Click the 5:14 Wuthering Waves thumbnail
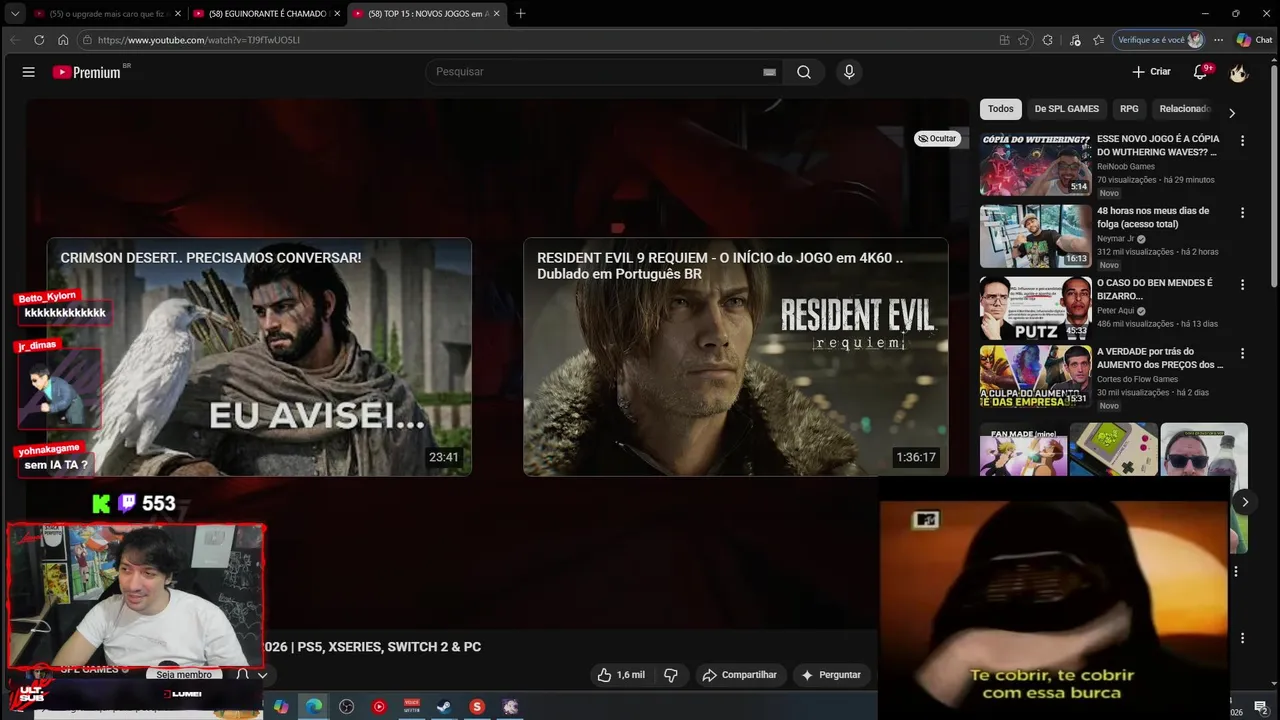 pyautogui.click(x=1036, y=164)
